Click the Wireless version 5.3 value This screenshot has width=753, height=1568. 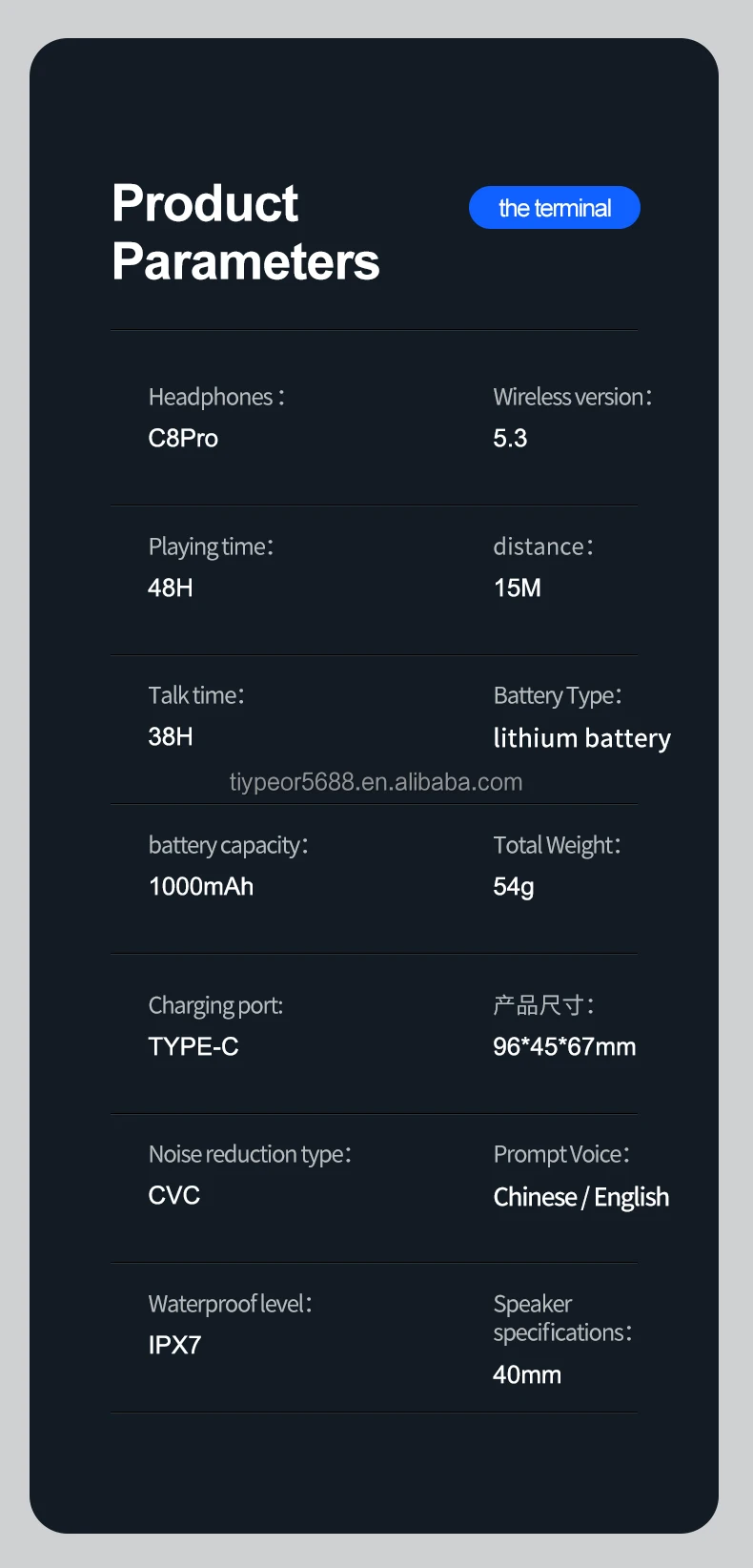510,438
